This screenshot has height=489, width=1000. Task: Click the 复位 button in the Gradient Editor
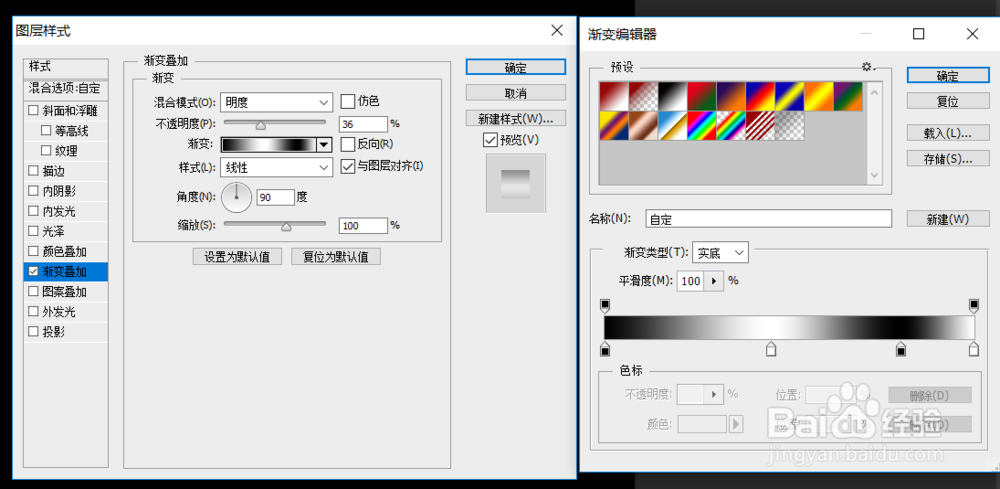(948, 101)
